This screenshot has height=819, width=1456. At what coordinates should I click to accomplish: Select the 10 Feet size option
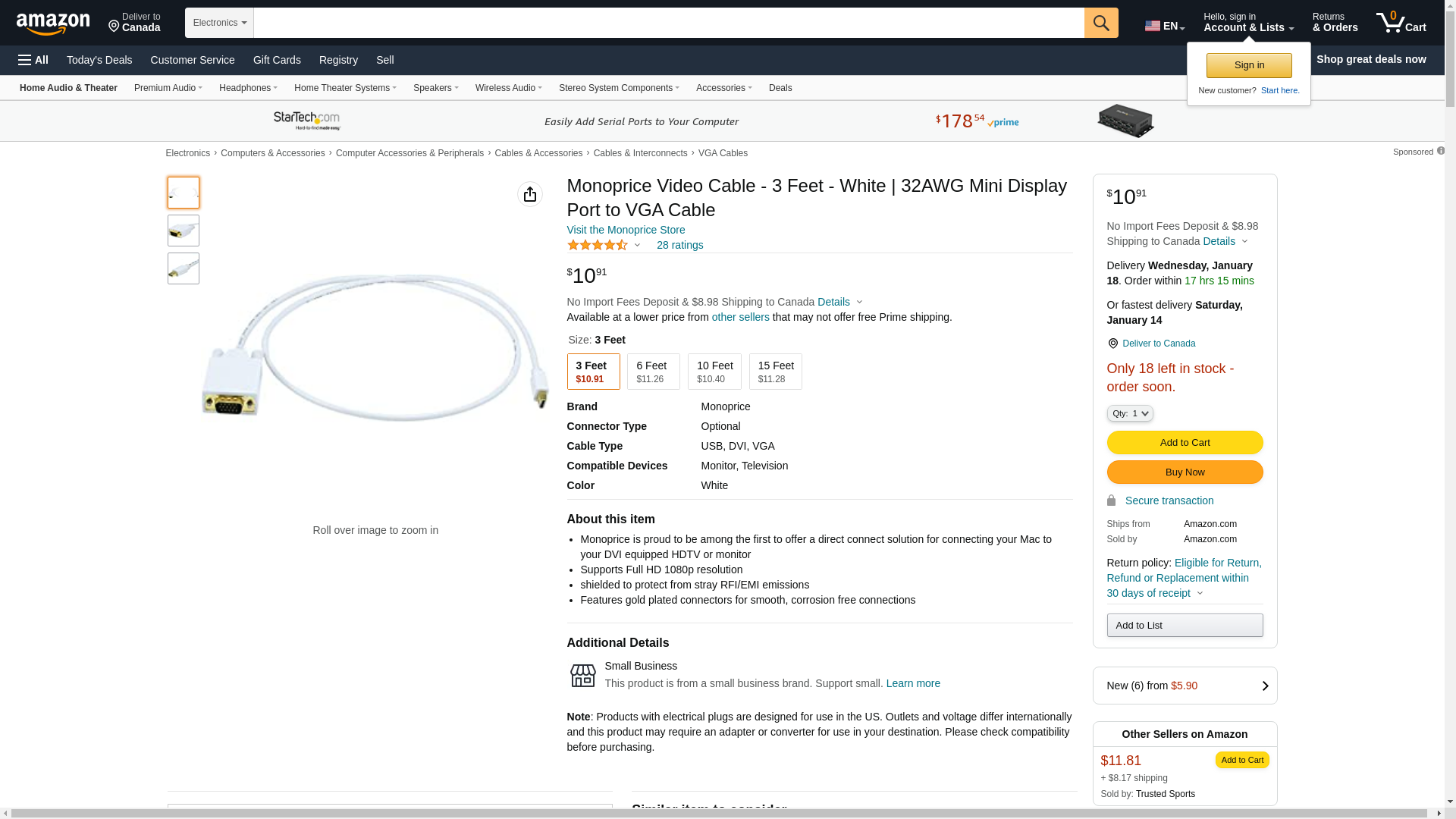(714, 372)
